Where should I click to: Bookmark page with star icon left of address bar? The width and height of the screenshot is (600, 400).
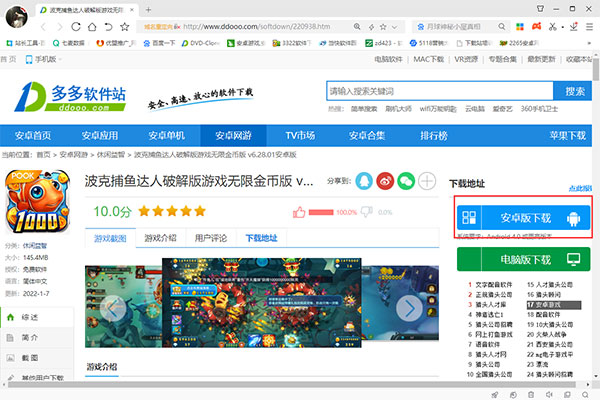(x=125, y=27)
